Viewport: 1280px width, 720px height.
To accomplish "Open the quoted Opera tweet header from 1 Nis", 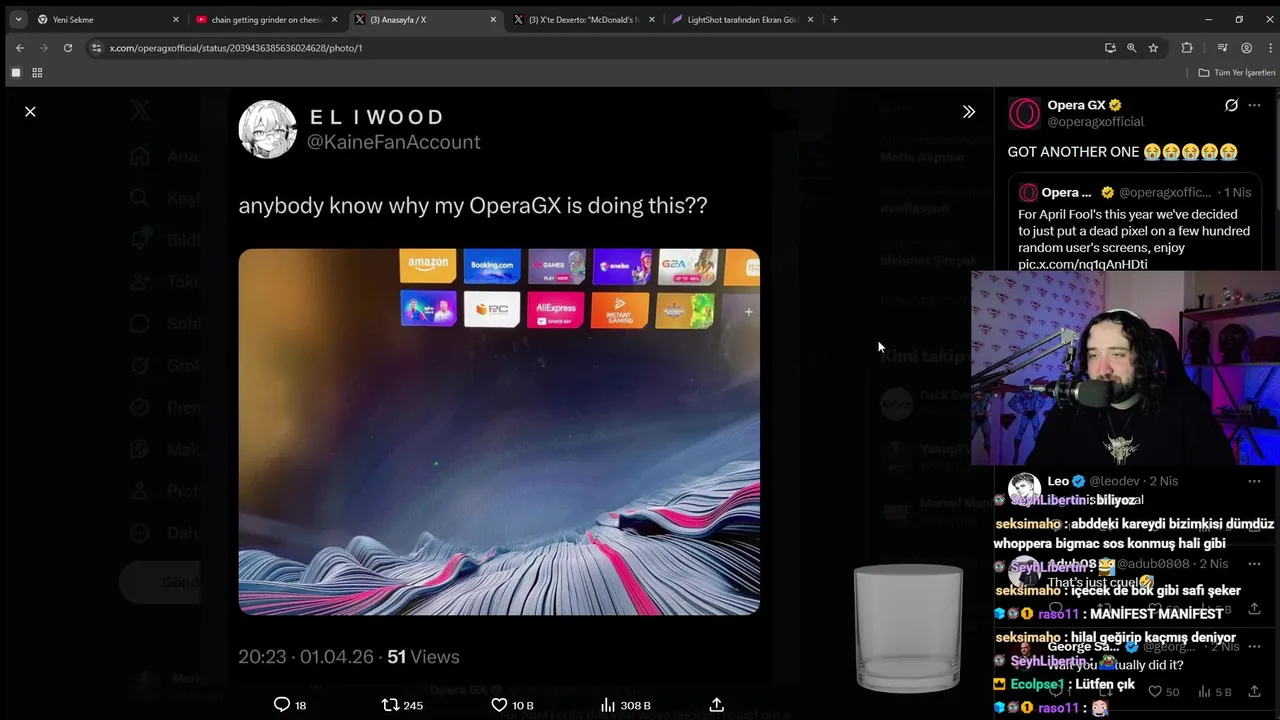I will [x=1135, y=192].
